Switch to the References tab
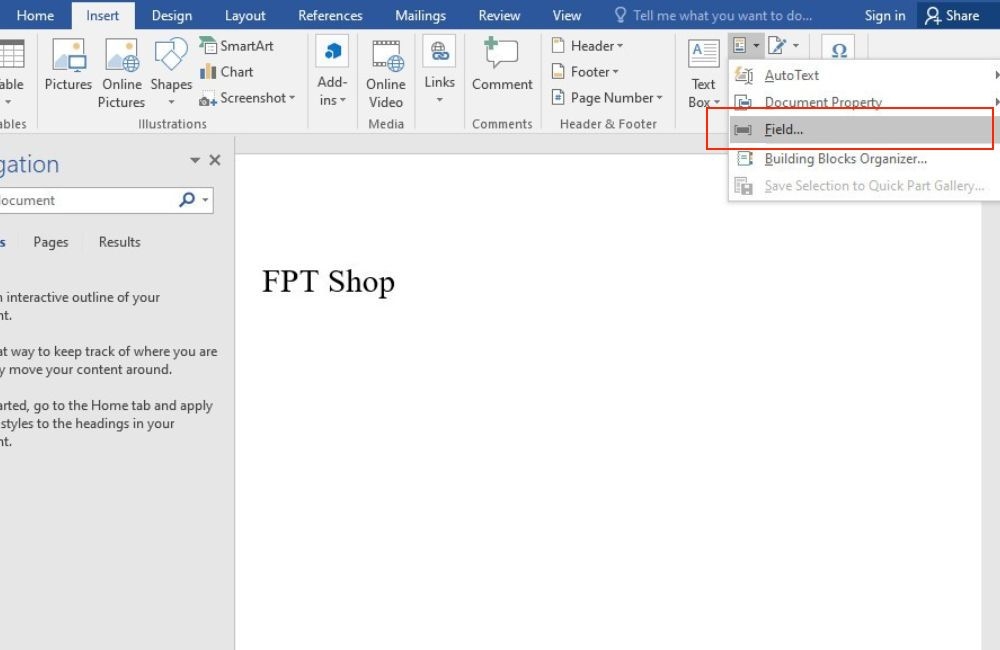 [x=330, y=15]
